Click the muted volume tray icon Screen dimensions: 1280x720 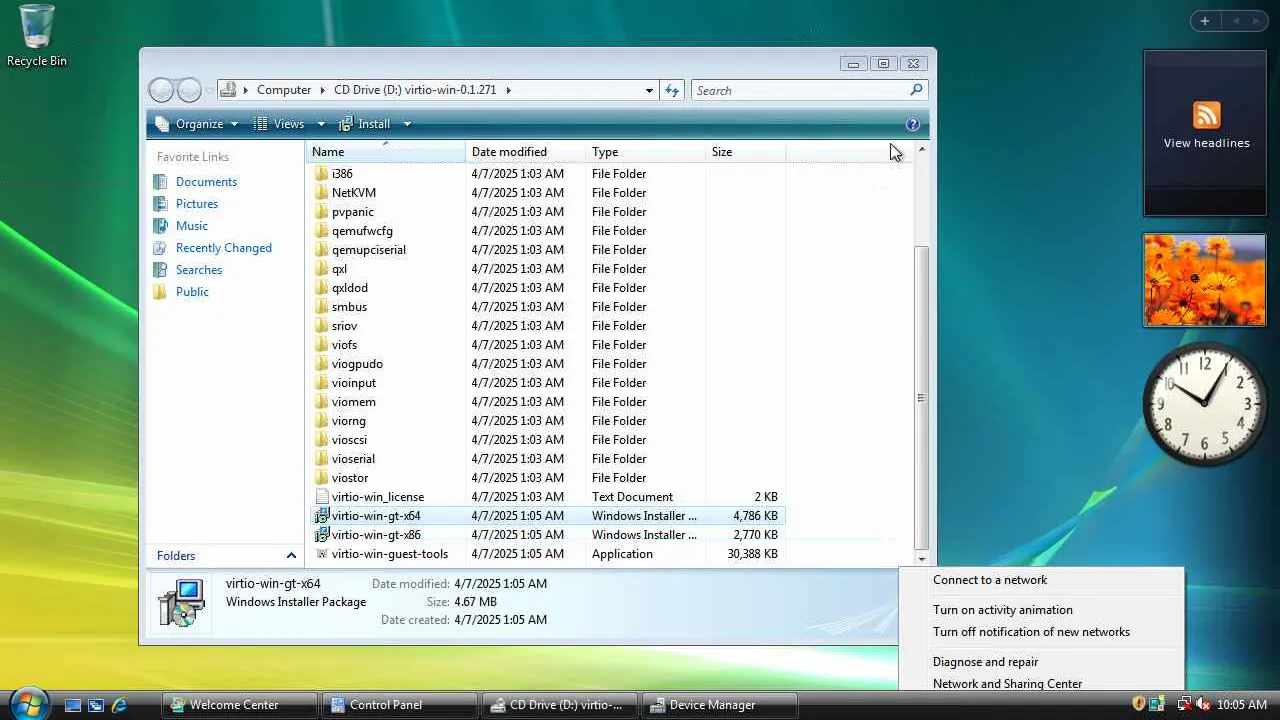coord(1203,705)
